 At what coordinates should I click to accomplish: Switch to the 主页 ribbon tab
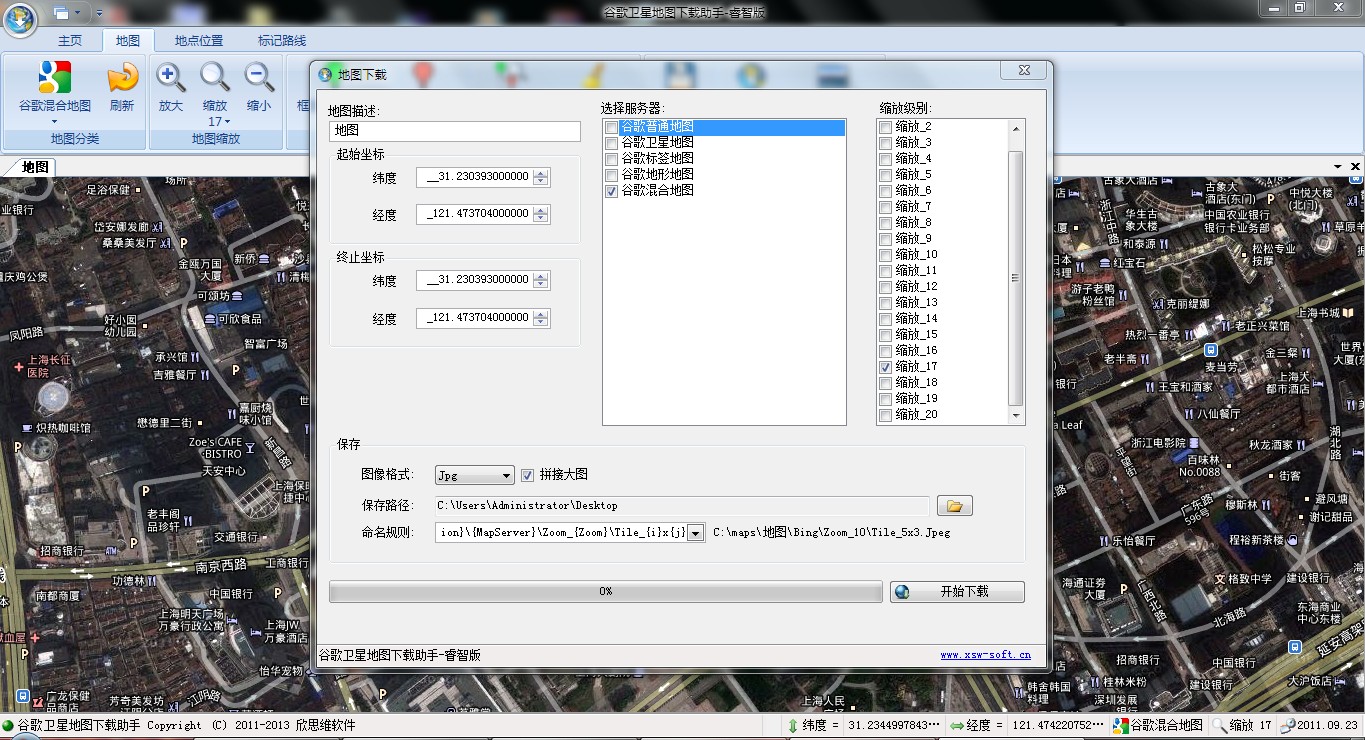point(70,41)
